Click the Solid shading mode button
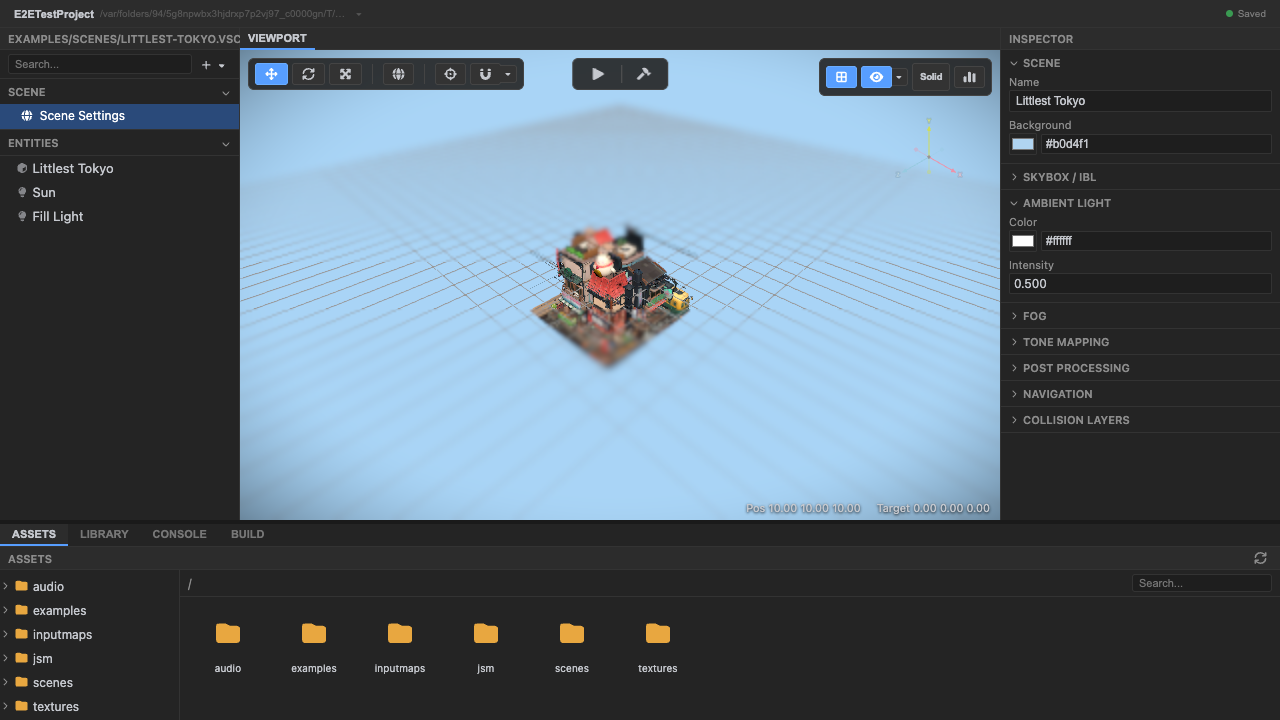The width and height of the screenshot is (1280, 720). (931, 77)
